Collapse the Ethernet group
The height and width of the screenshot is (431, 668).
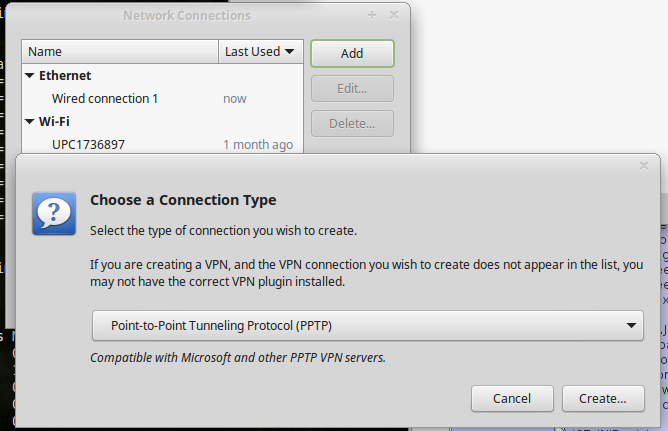[29, 75]
